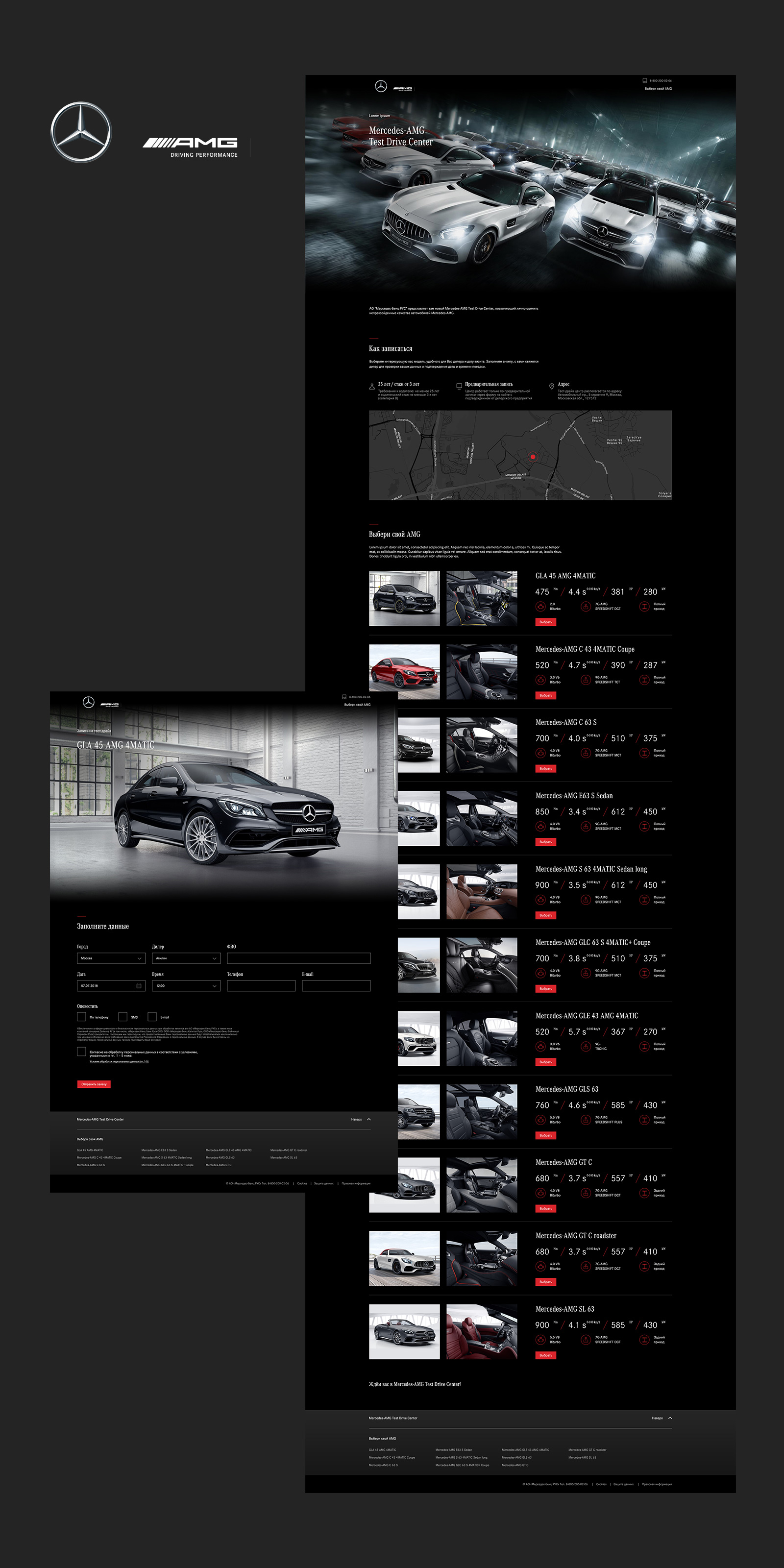784x1568 pixels.
Task: Click into the E-mail text input field
Action: coord(337,986)
